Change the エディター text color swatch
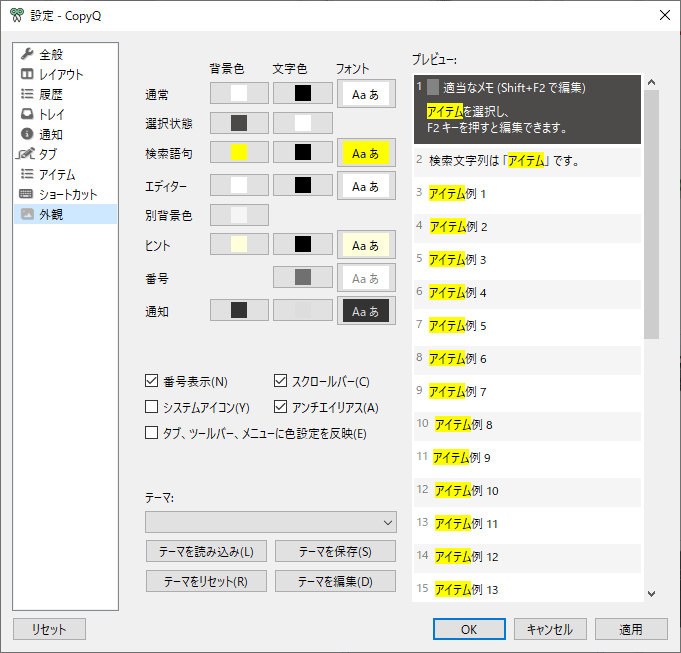Image resolution: width=681 pixels, height=653 pixels. pyautogui.click(x=303, y=185)
